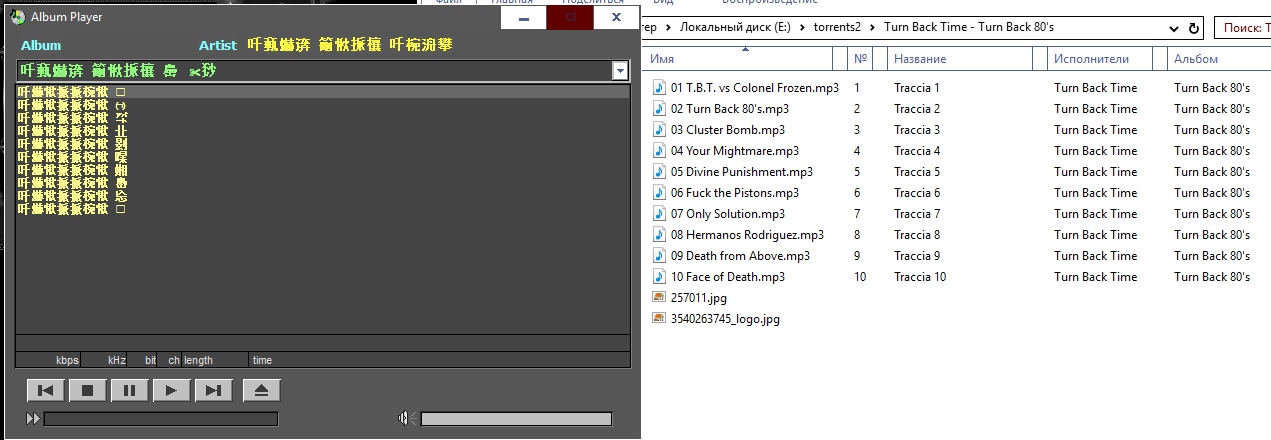Start playback with the play button
Viewport: 1271px width, 440px height.
coord(171,391)
